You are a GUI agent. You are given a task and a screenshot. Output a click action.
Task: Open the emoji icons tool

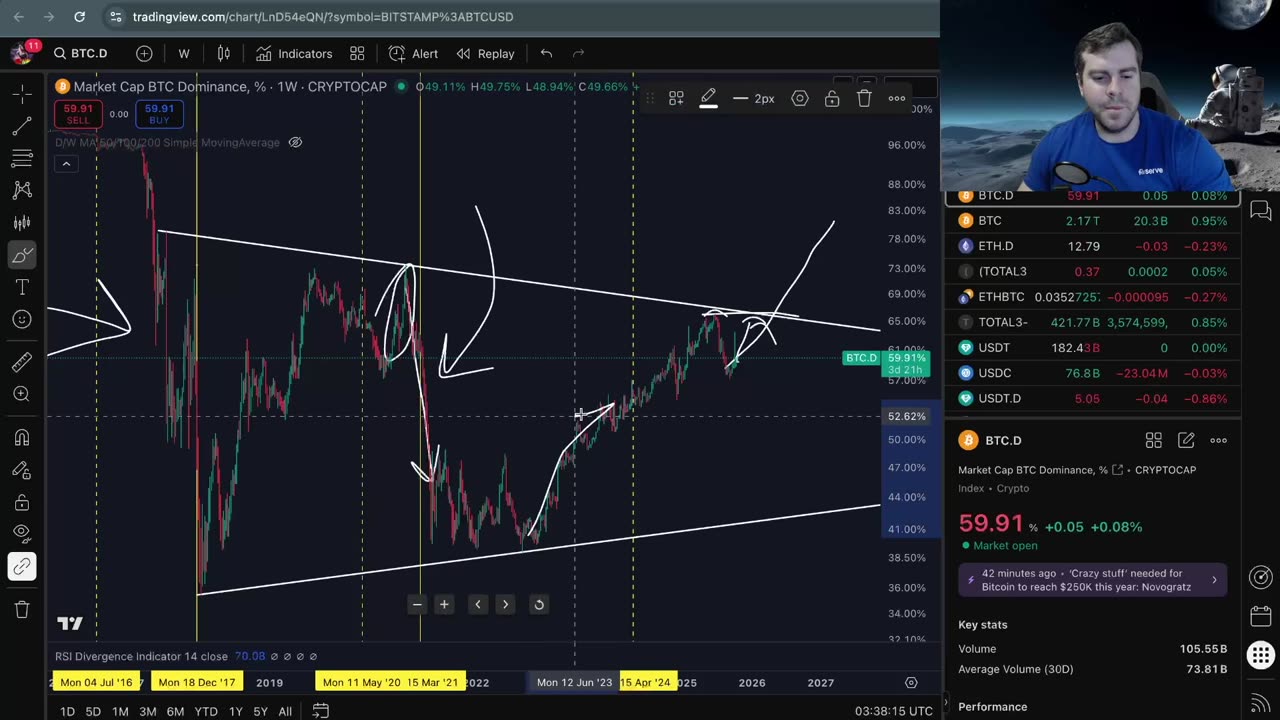22,319
